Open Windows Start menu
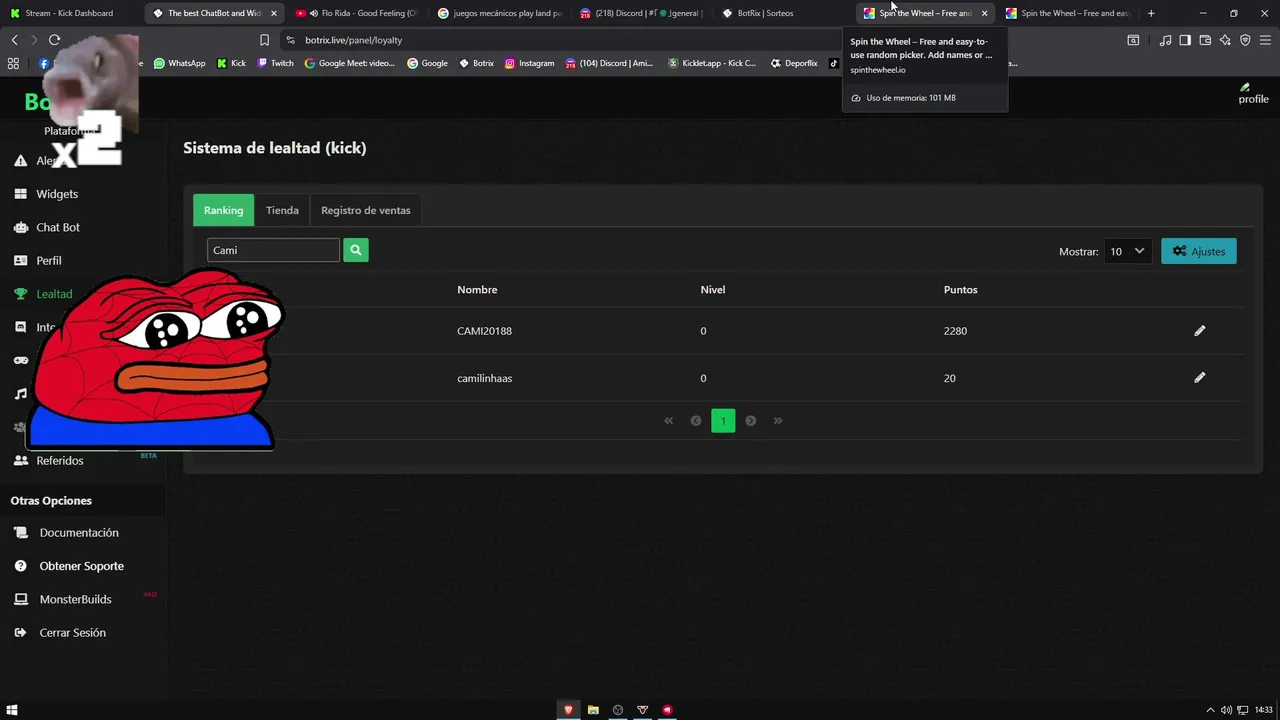The height and width of the screenshot is (720, 1280). pos(12,710)
